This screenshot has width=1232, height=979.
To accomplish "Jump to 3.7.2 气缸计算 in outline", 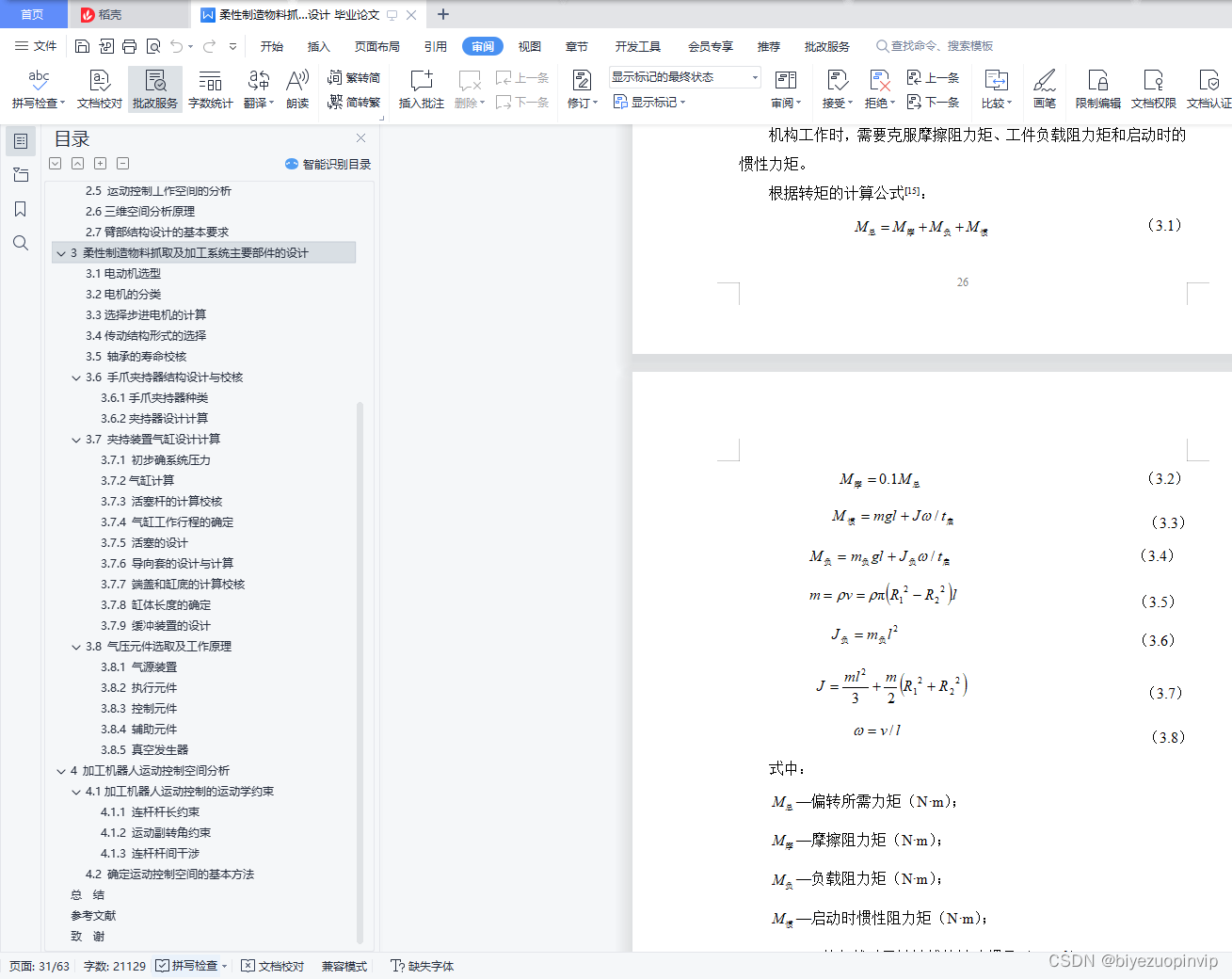I will [137, 481].
